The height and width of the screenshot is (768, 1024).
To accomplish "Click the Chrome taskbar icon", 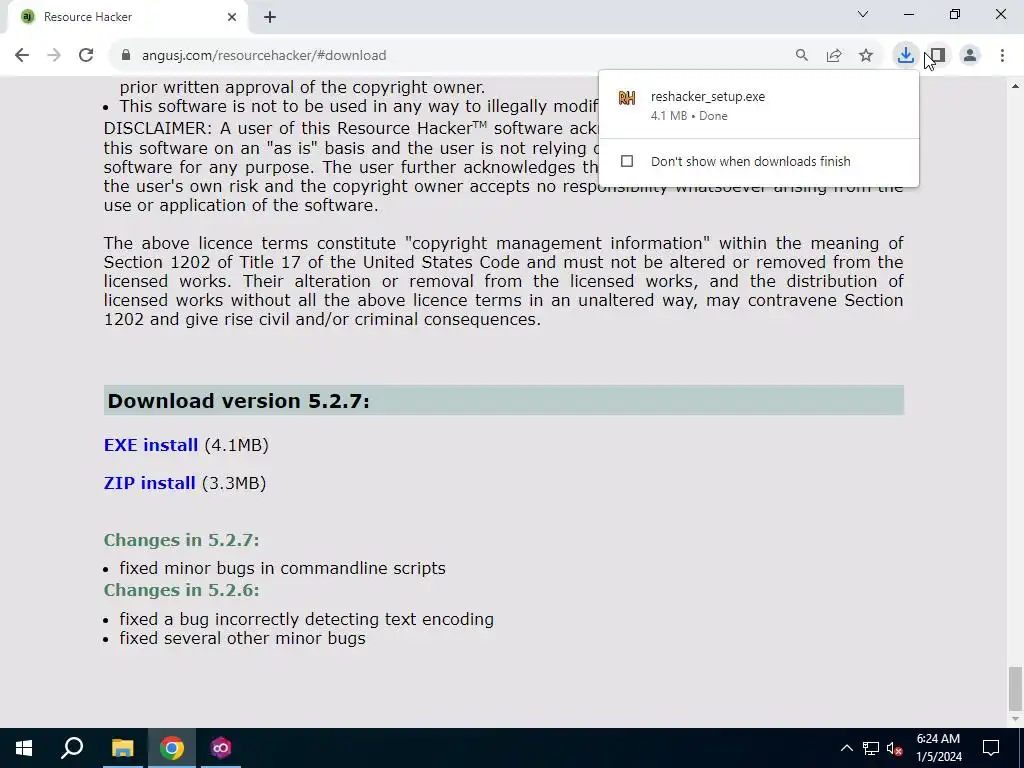I will click(x=172, y=748).
